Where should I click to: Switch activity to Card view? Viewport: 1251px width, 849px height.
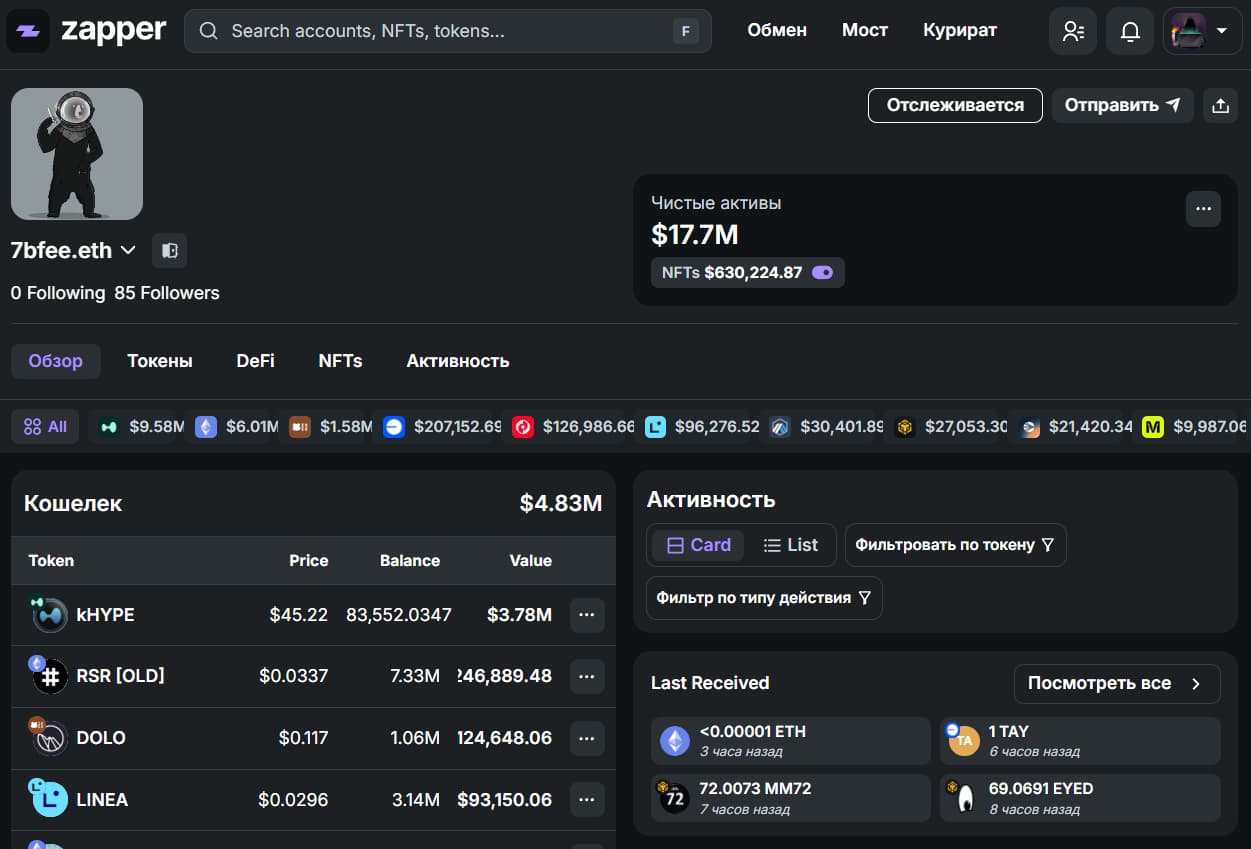pyautogui.click(x=699, y=545)
